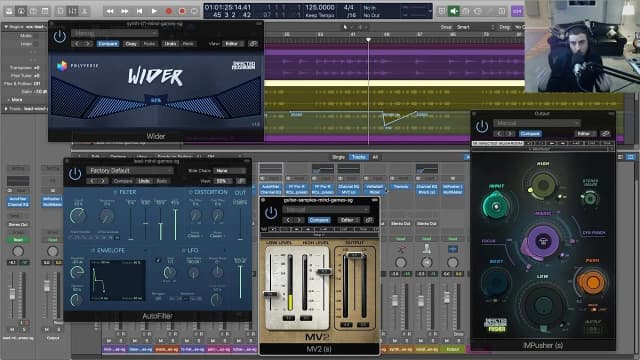
Task: Start recording with the red Record button
Action: (169, 11)
